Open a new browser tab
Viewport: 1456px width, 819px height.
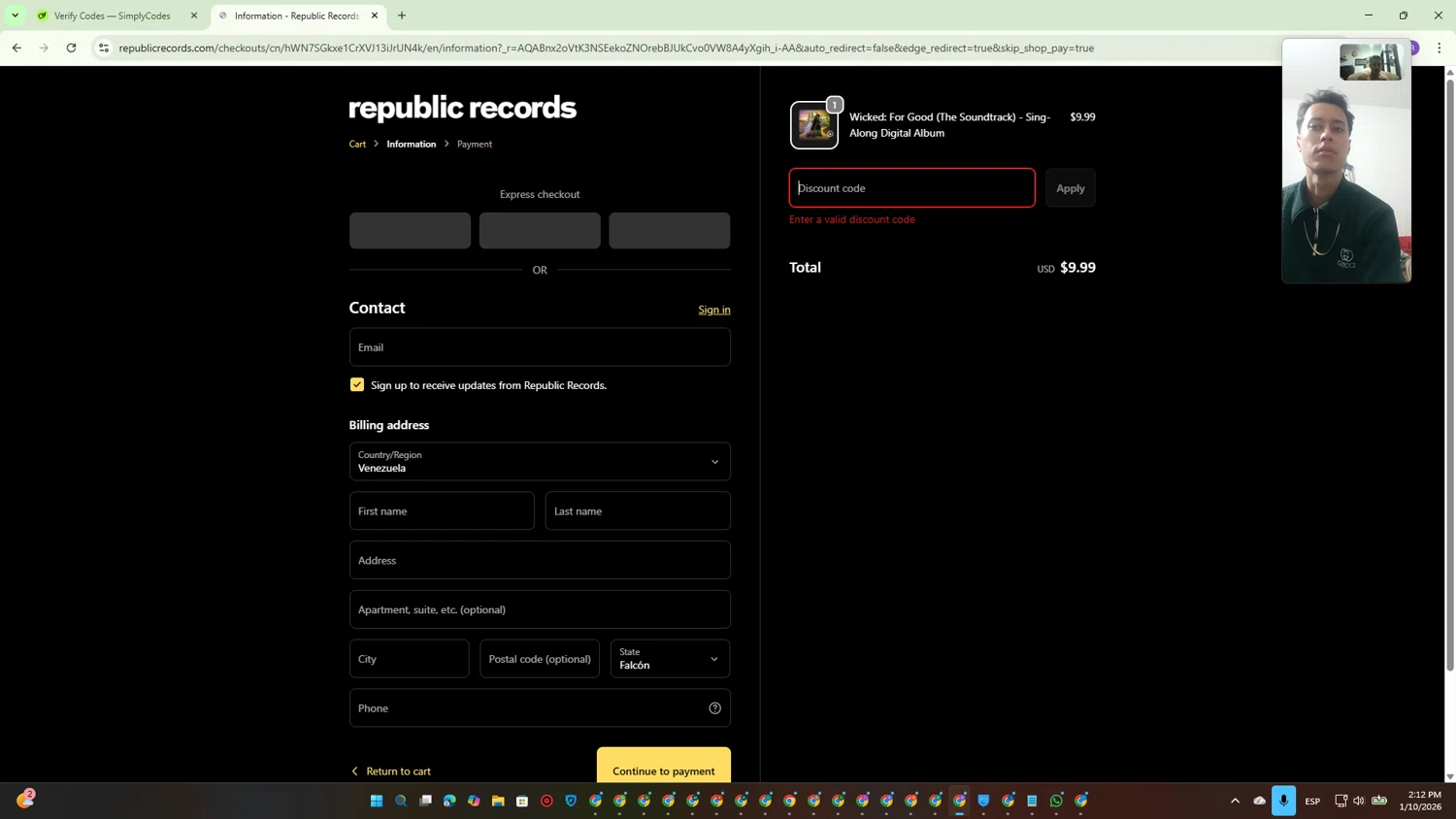click(x=402, y=16)
